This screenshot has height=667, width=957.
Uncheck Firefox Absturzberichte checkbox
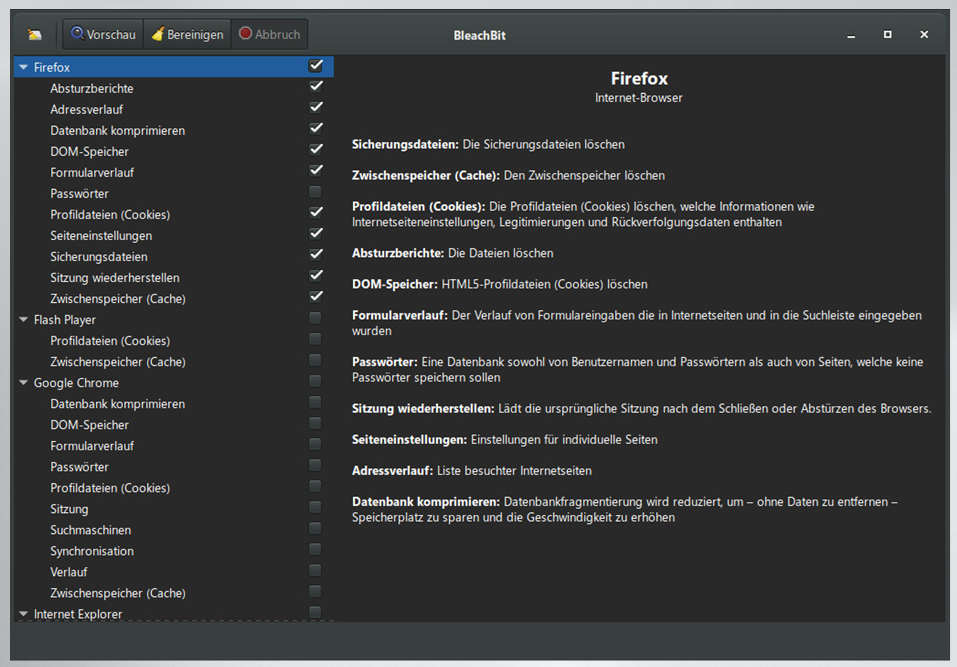click(x=316, y=86)
